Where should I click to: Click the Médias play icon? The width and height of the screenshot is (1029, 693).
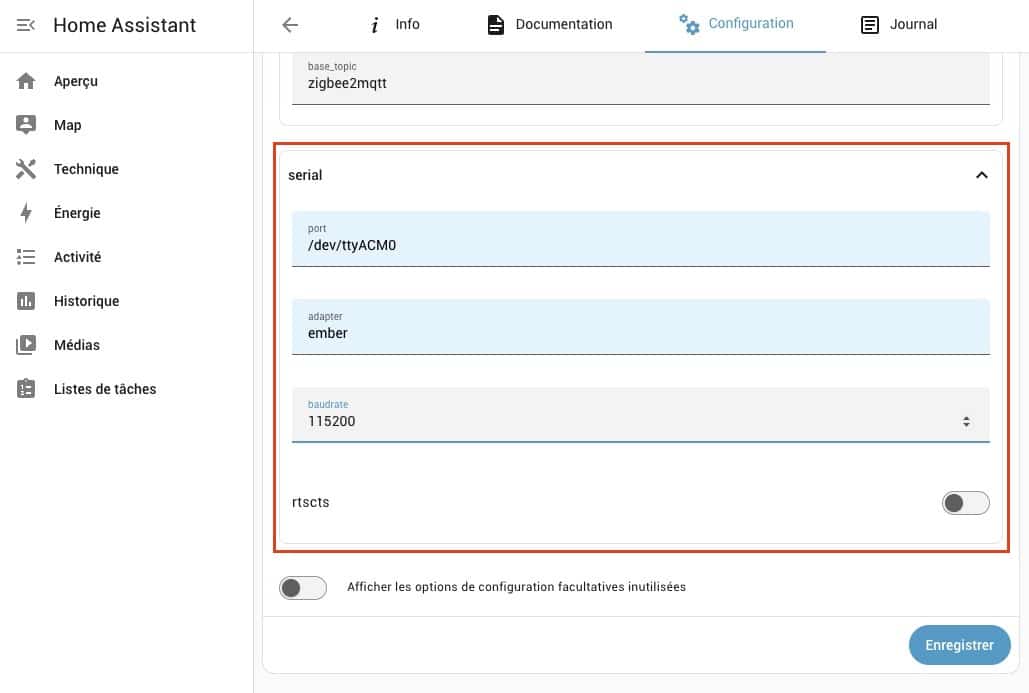pos(26,345)
